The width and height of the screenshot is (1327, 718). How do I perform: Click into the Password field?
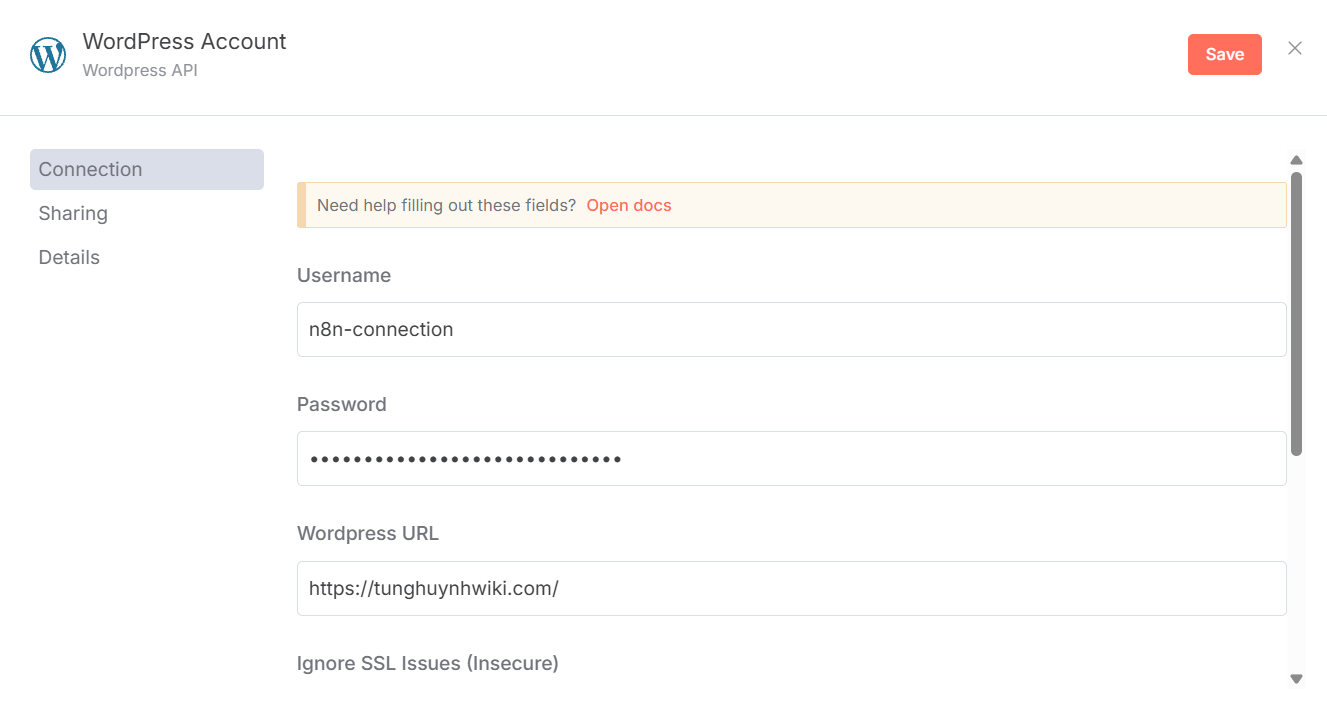click(x=791, y=459)
